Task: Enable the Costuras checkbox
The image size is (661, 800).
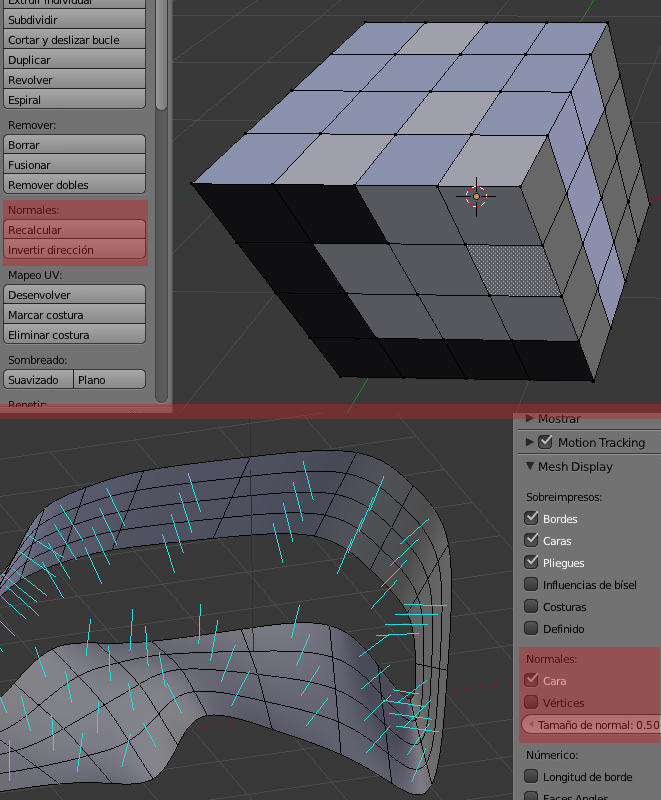Action: [531, 606]
